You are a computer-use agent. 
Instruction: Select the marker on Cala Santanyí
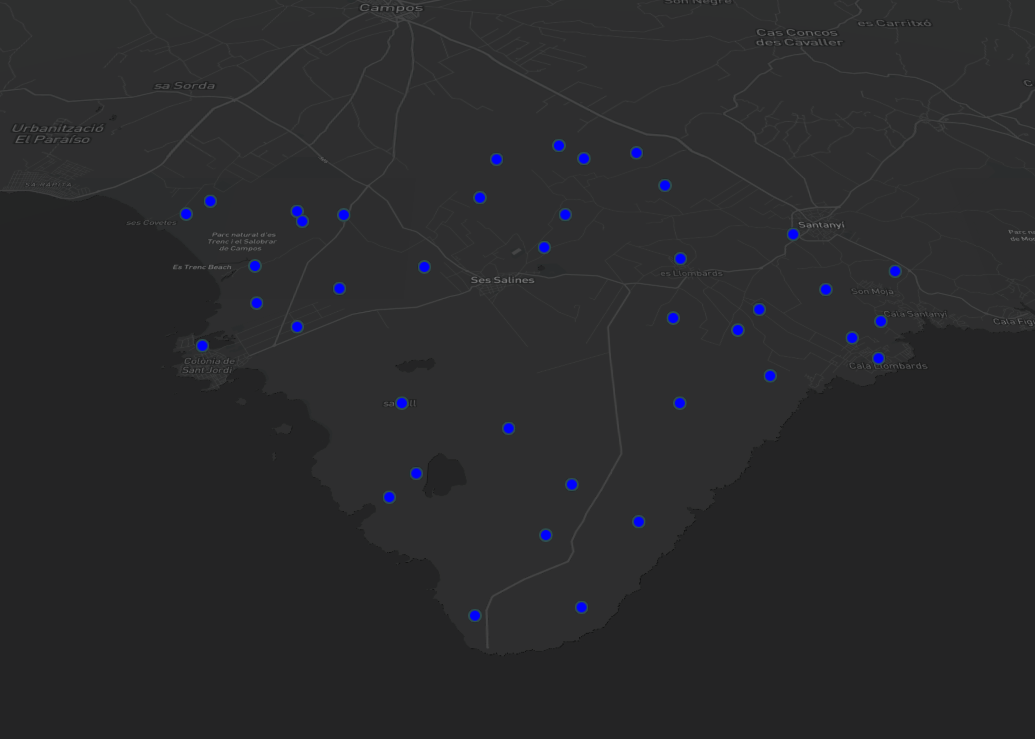click(880, 321)
